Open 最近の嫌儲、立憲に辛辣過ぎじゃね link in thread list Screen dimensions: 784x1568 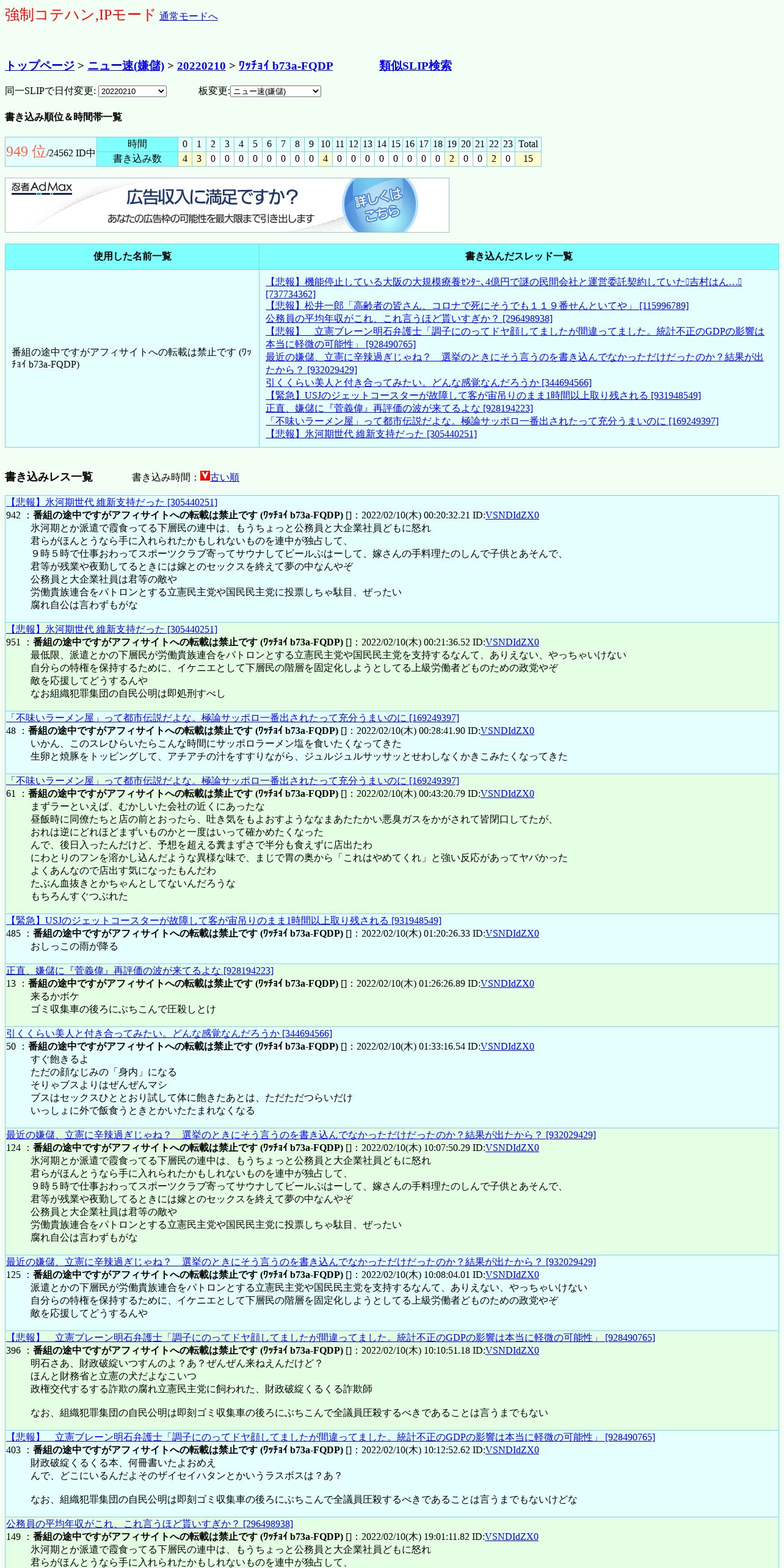pyautogui.click(x=515, y=363)
